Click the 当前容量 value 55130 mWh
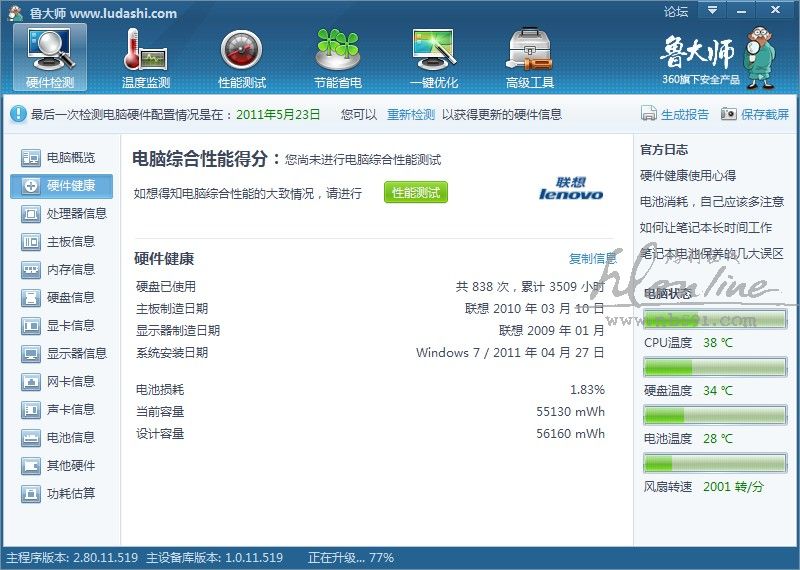The width and height of the screenshot is (800, 570). click(x=570, y=412)
